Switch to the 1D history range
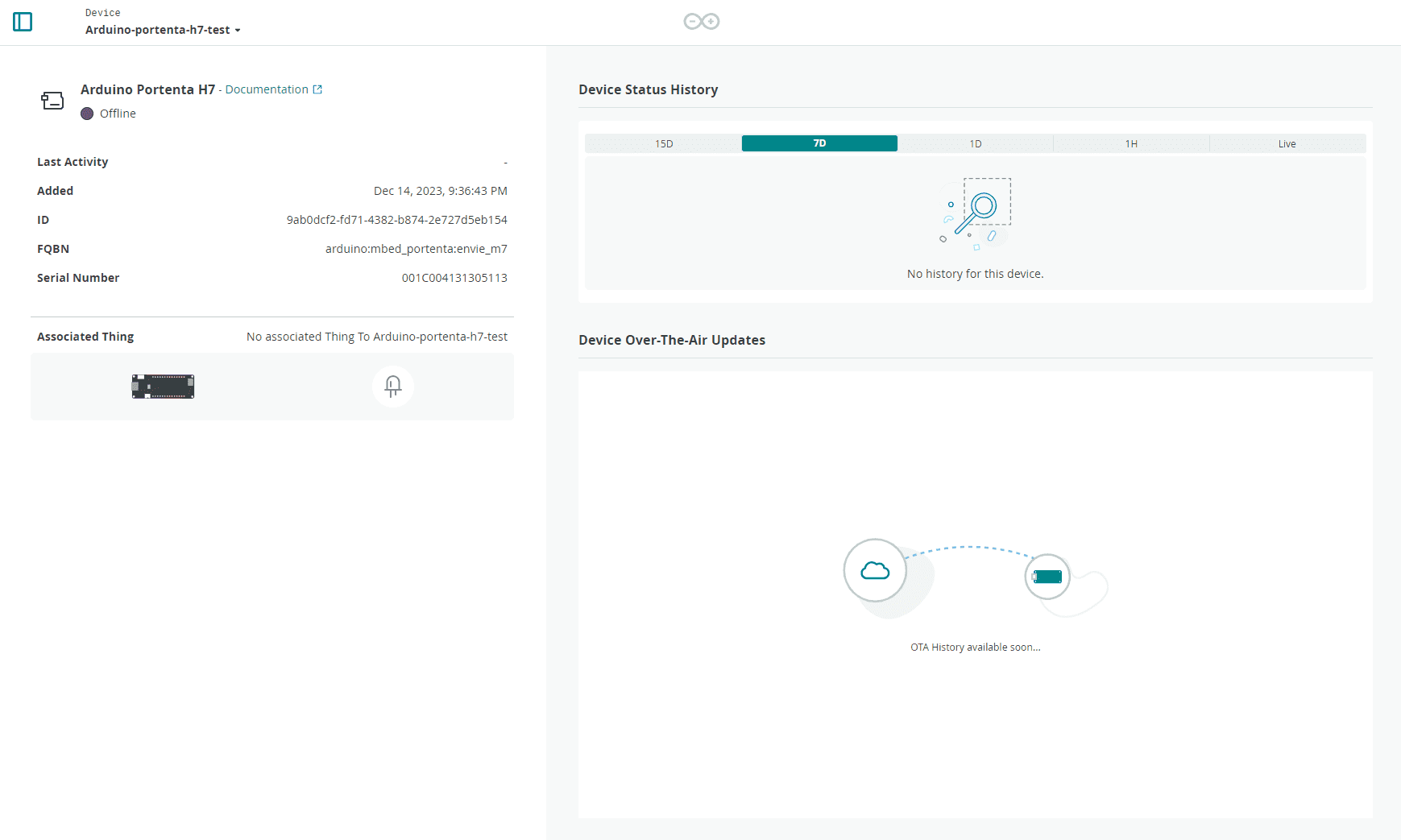 975,144
